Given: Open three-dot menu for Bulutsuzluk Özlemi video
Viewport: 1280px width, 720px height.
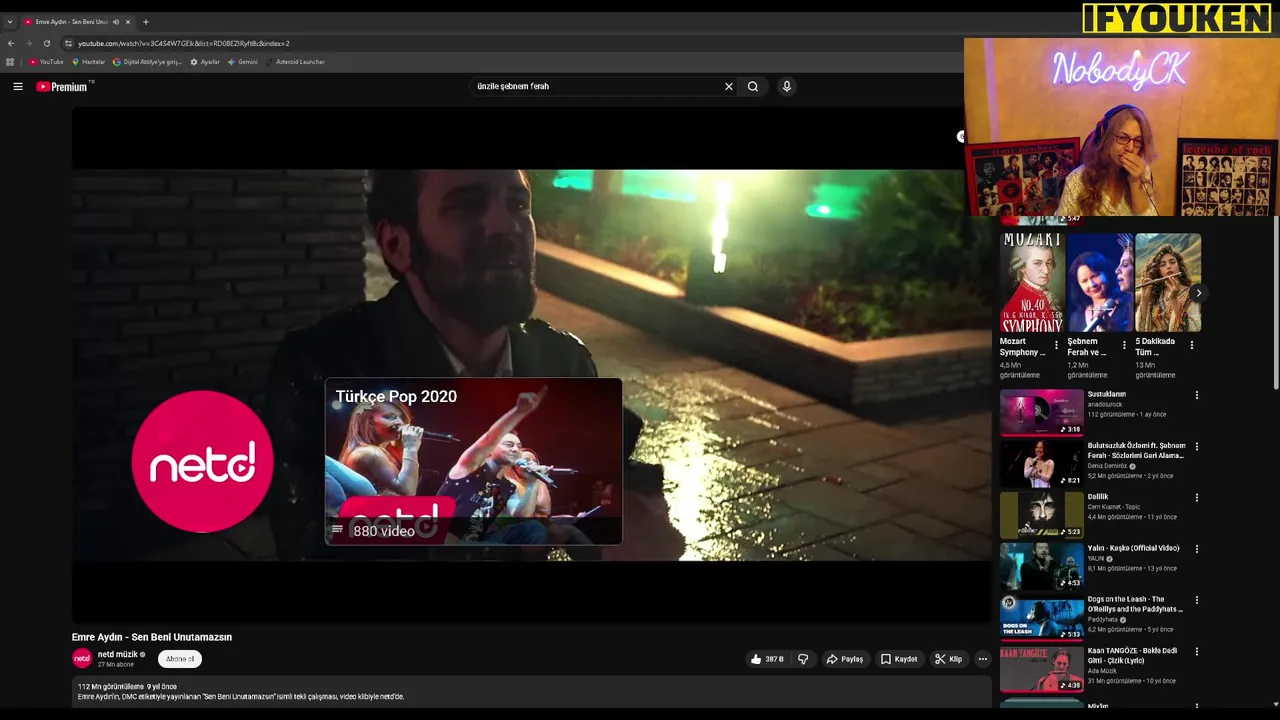Looking at the screenshot, I should coord(1196,446).
